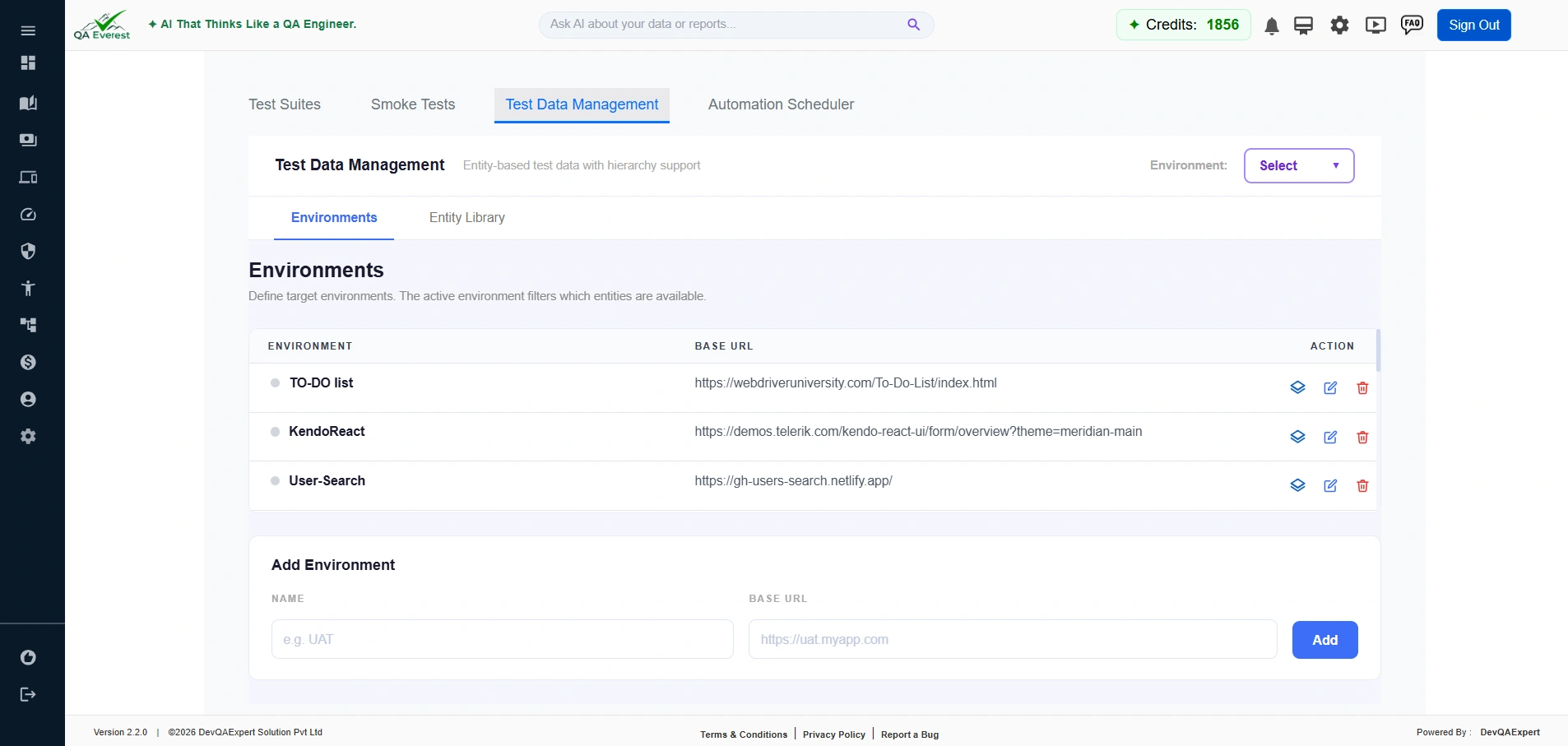Click the demos.telerik.com base URL
This screenshot has width=1568, height=746.
(x=918, y=432)
